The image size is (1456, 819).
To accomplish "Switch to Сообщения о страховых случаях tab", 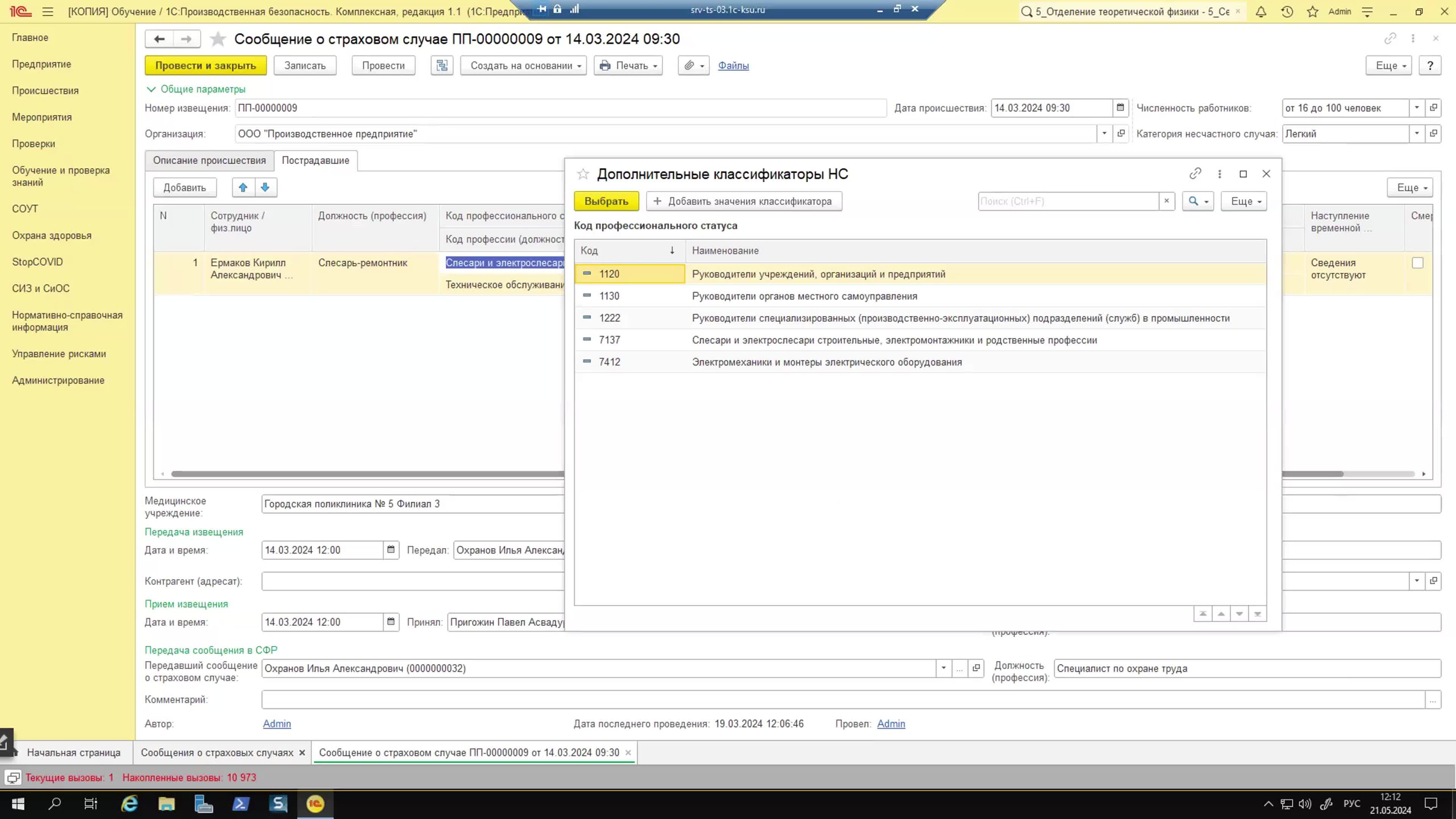I will point(217,753).
